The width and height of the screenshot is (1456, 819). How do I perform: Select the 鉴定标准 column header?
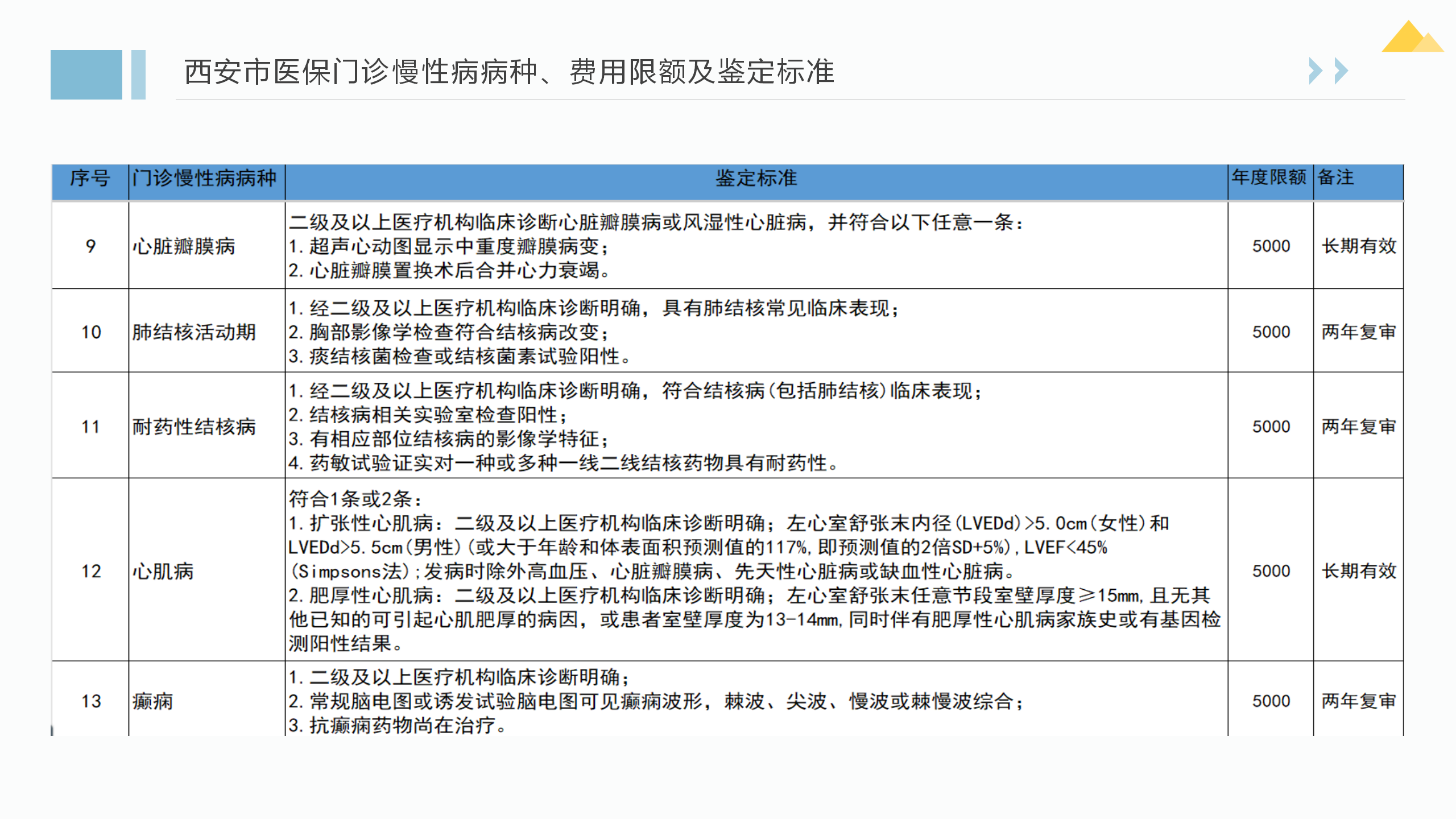[756, 179]
